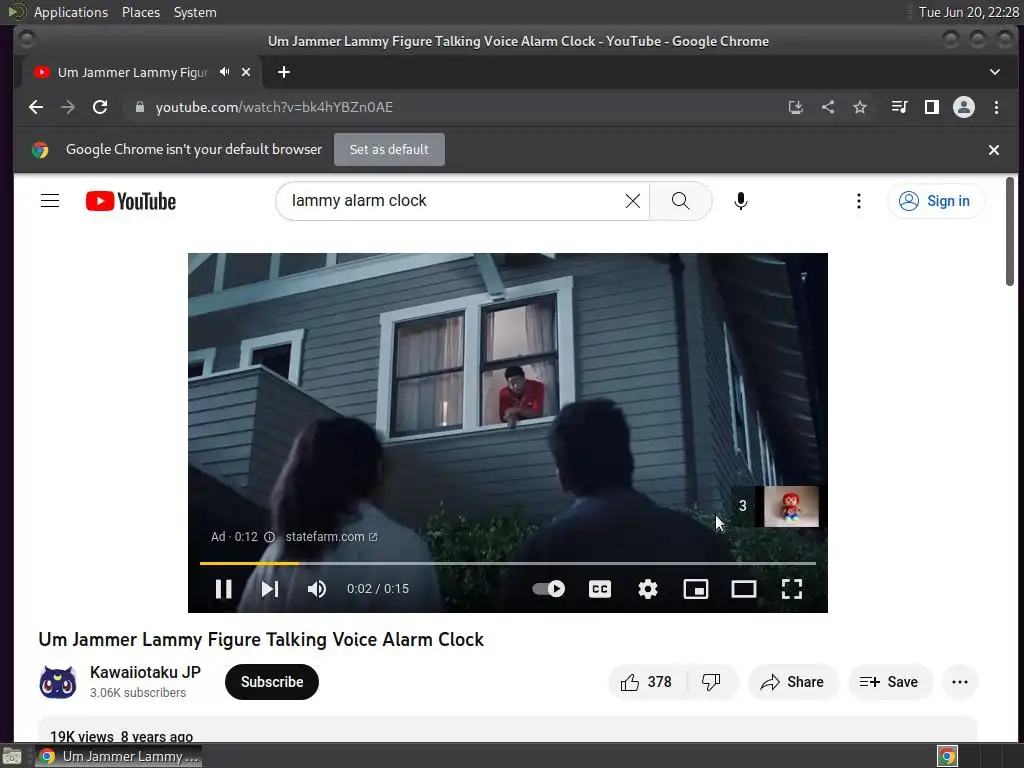
Task: Click the address bar URL
Action: pyautogui.click(x=274, y=107)
